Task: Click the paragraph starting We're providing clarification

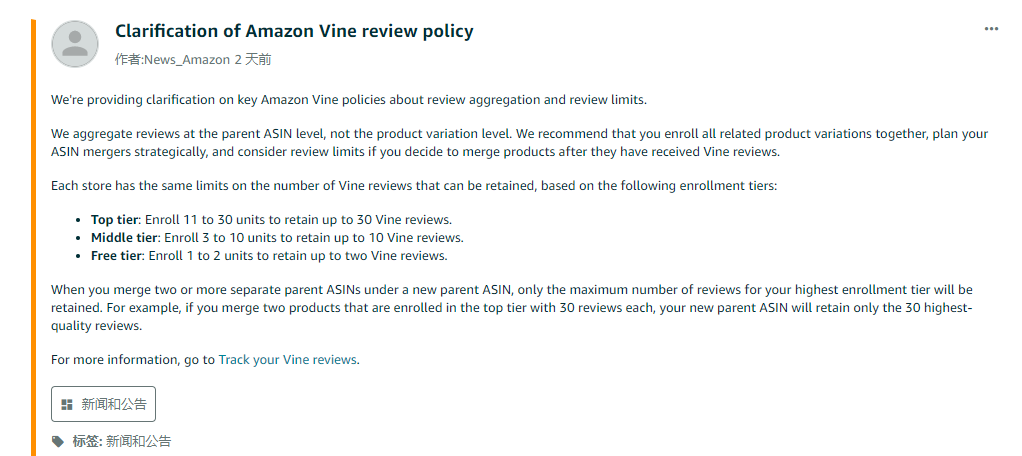Action: [349, 100]
